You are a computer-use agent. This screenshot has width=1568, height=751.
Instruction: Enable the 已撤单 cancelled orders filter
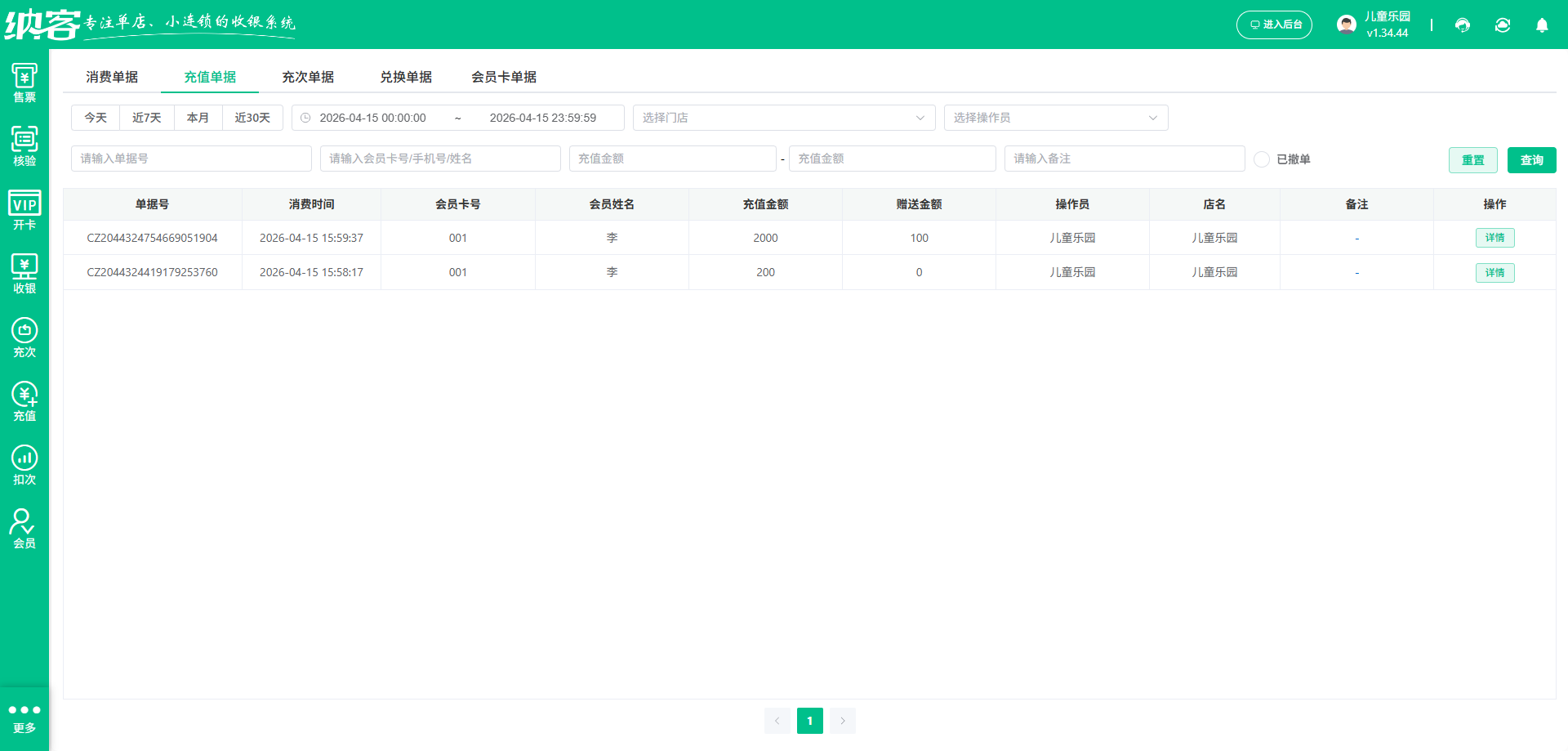coord(1262,159)
